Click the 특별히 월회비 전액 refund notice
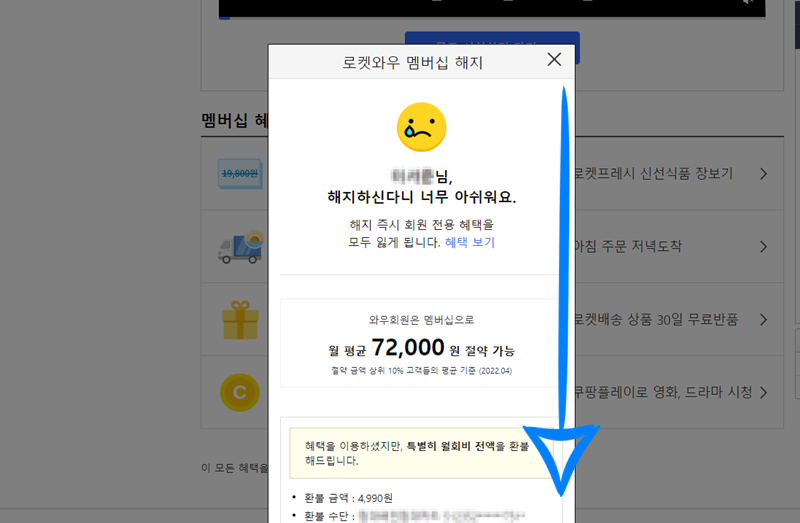The image size is (800, 523). (x=421, y=453)
